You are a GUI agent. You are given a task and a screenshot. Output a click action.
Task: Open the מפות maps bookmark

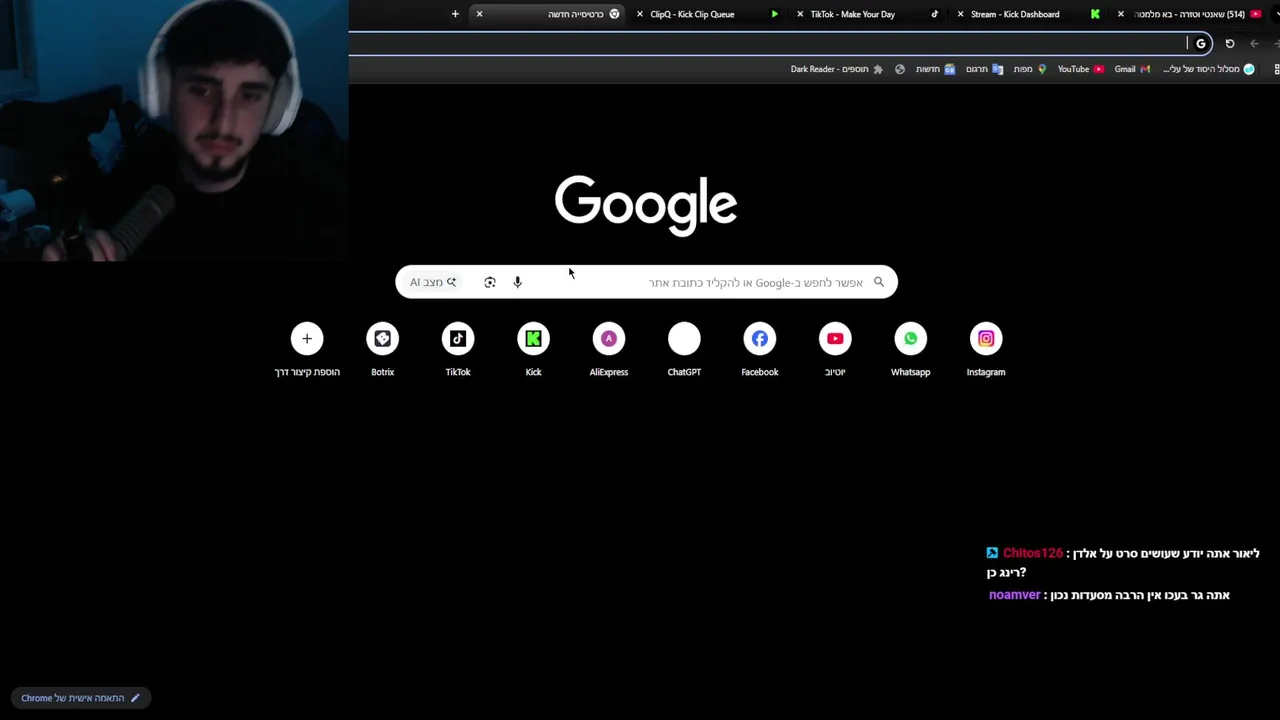(x=1030, y=69)
